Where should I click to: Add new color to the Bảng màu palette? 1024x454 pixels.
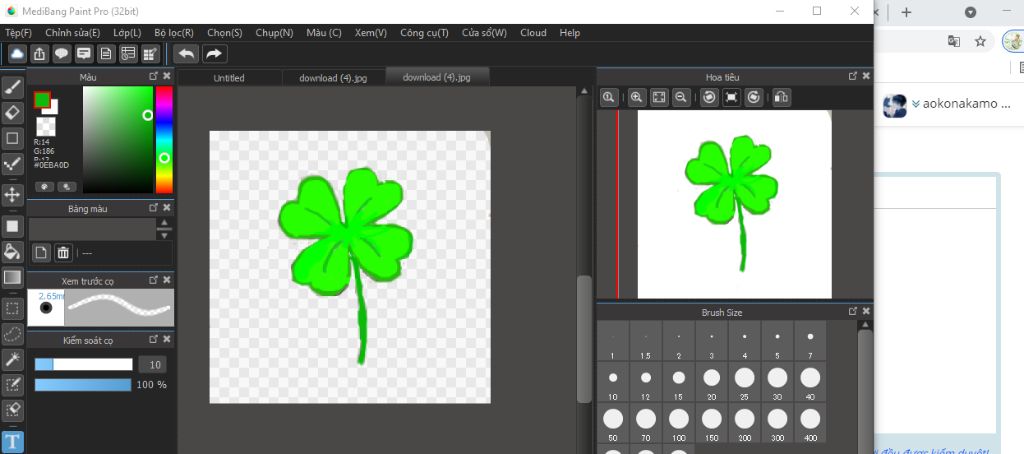pyautogui.click(x=41, y=252)
